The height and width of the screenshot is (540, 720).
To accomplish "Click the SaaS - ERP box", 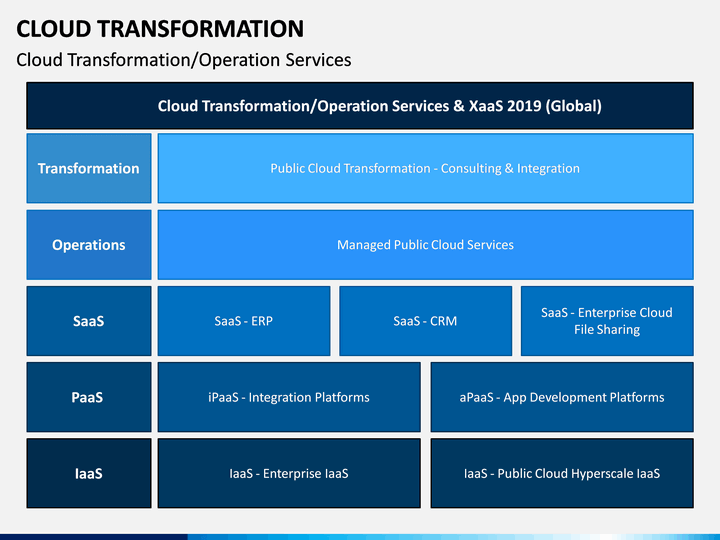I will point(244,321).
